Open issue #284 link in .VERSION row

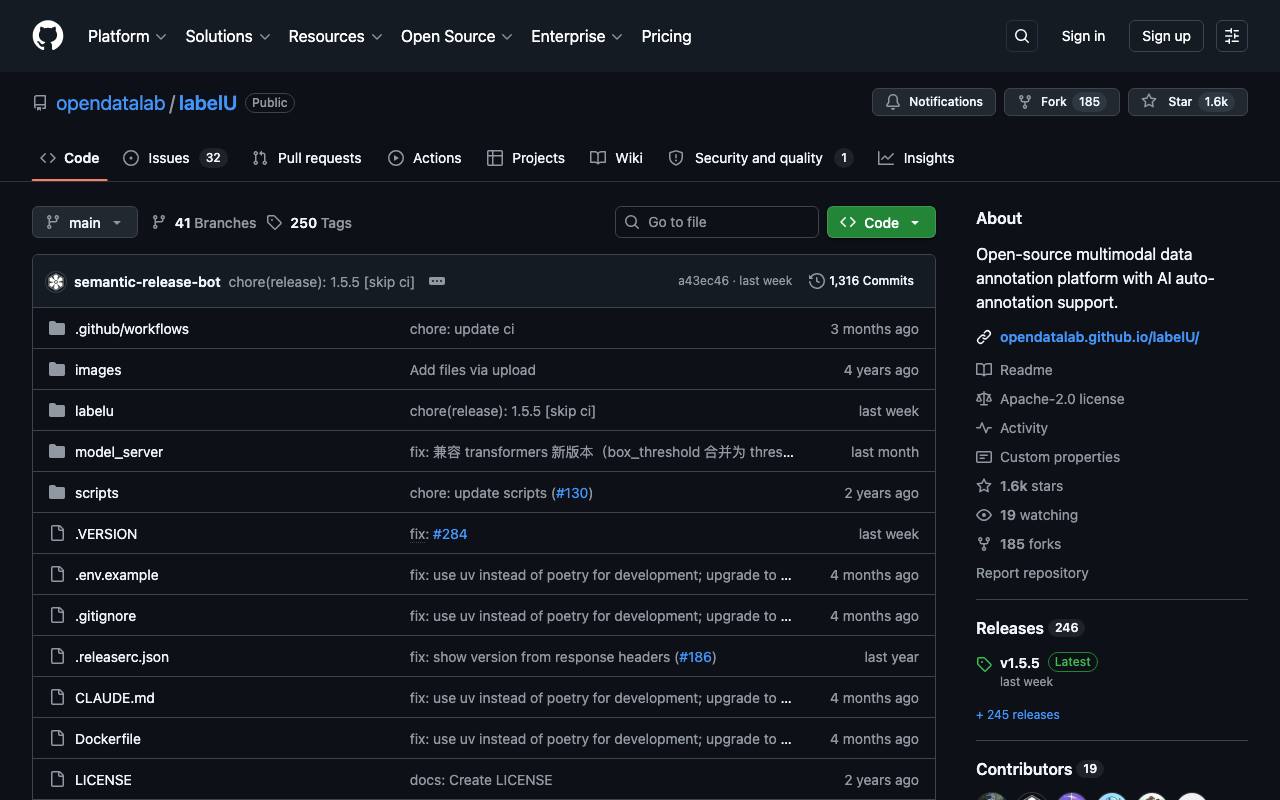(450, 534)
